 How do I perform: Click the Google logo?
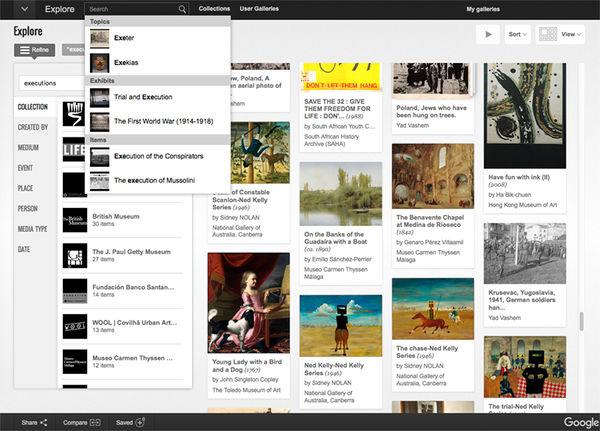[x=579, y=422]
